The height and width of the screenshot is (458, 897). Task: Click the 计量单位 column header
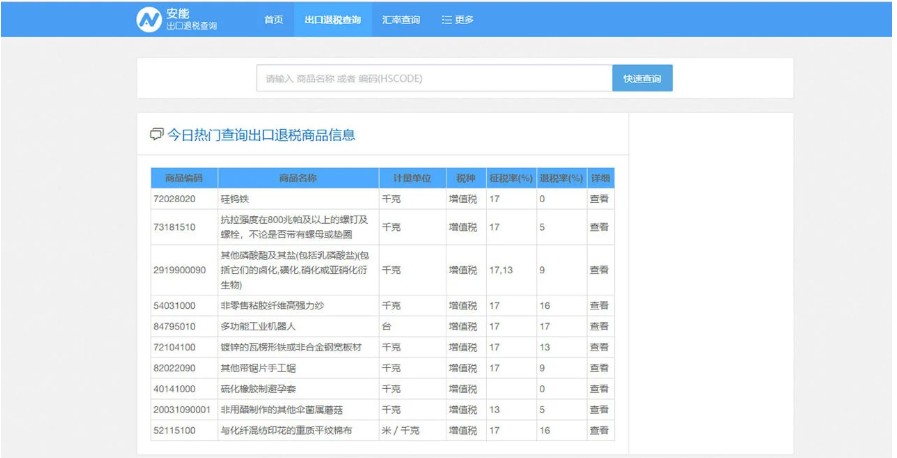point(412,178)
